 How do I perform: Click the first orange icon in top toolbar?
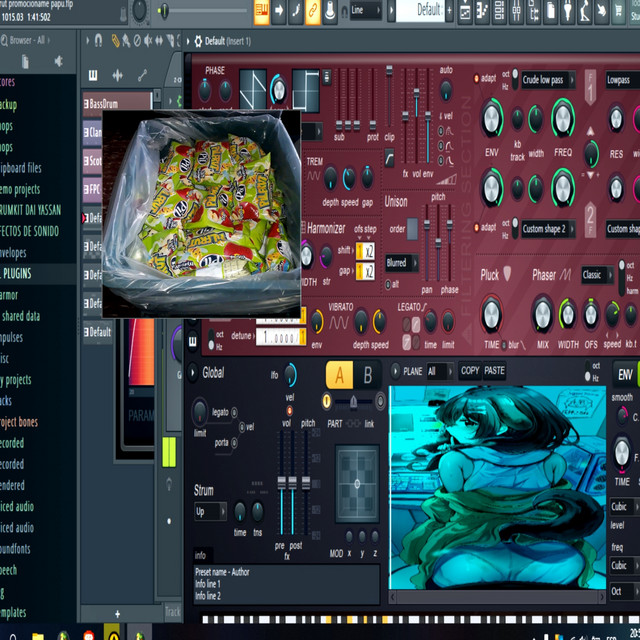(261, 12)
